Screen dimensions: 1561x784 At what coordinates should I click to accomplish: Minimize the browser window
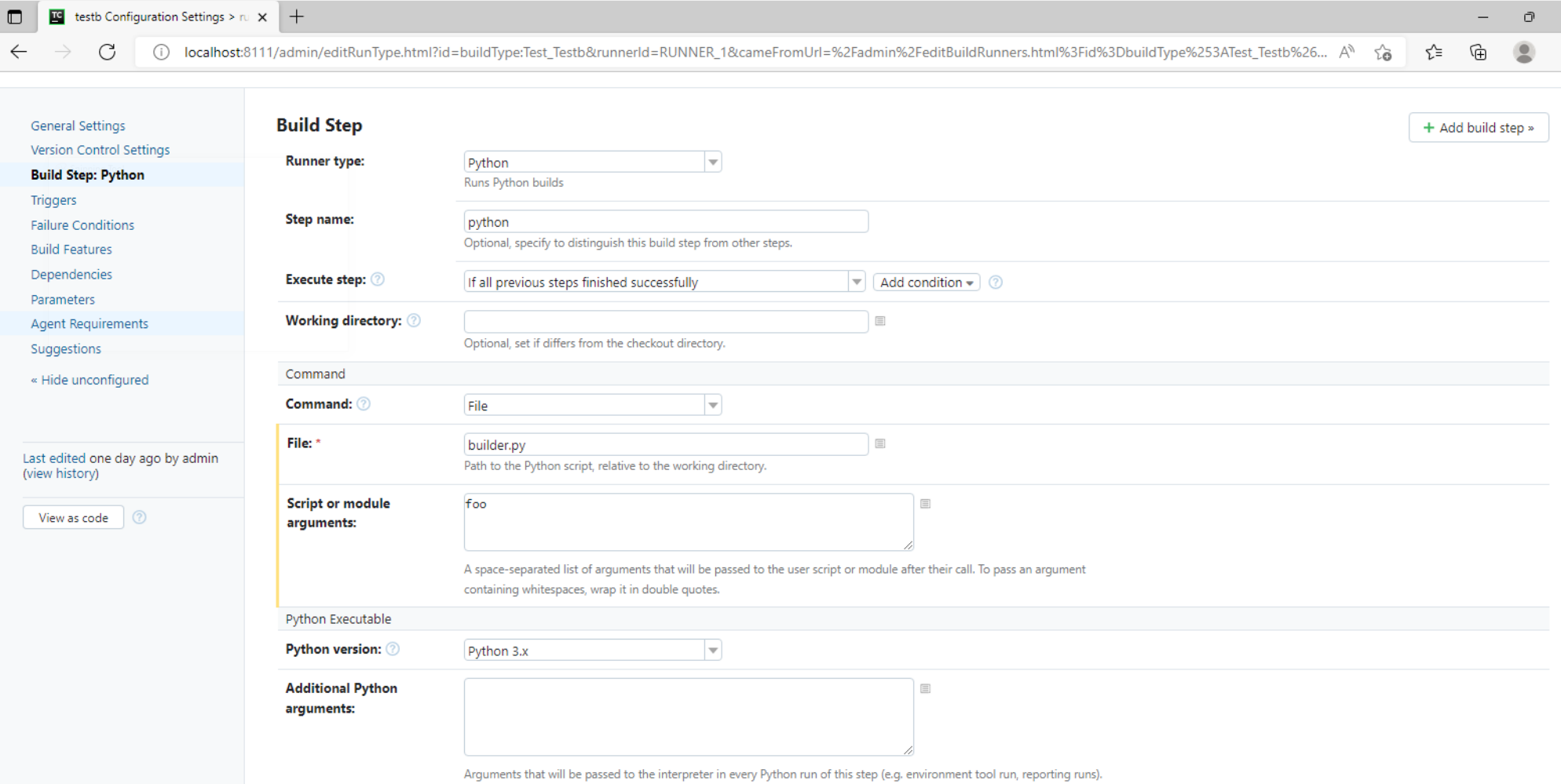tap(1482, 16)
